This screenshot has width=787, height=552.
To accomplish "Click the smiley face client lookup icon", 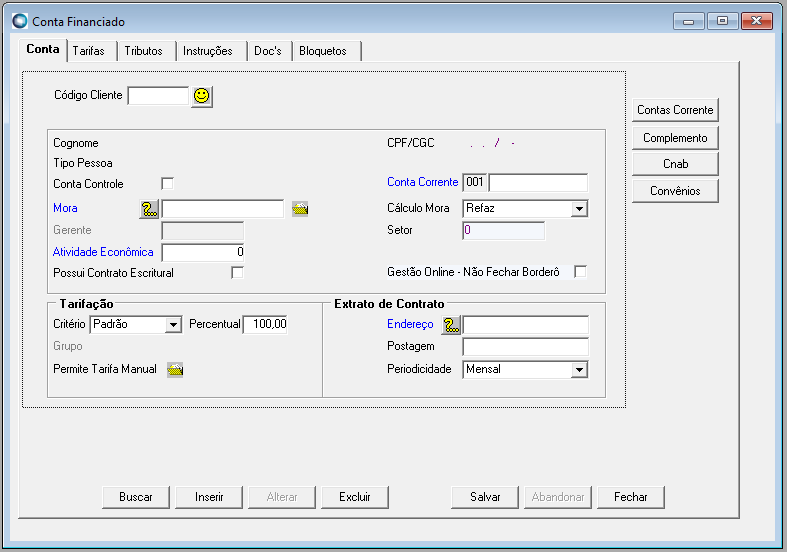I will point(202,96).
